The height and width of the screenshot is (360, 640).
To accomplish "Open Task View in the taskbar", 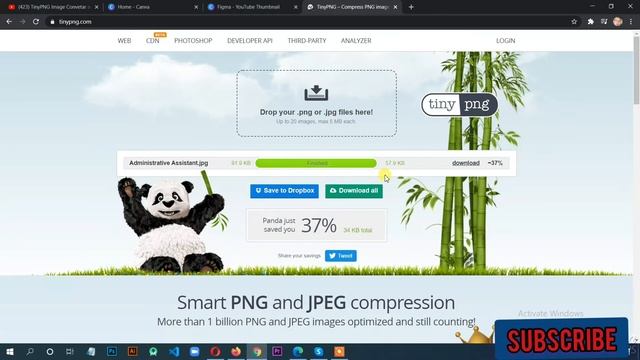I will [70, 351].
